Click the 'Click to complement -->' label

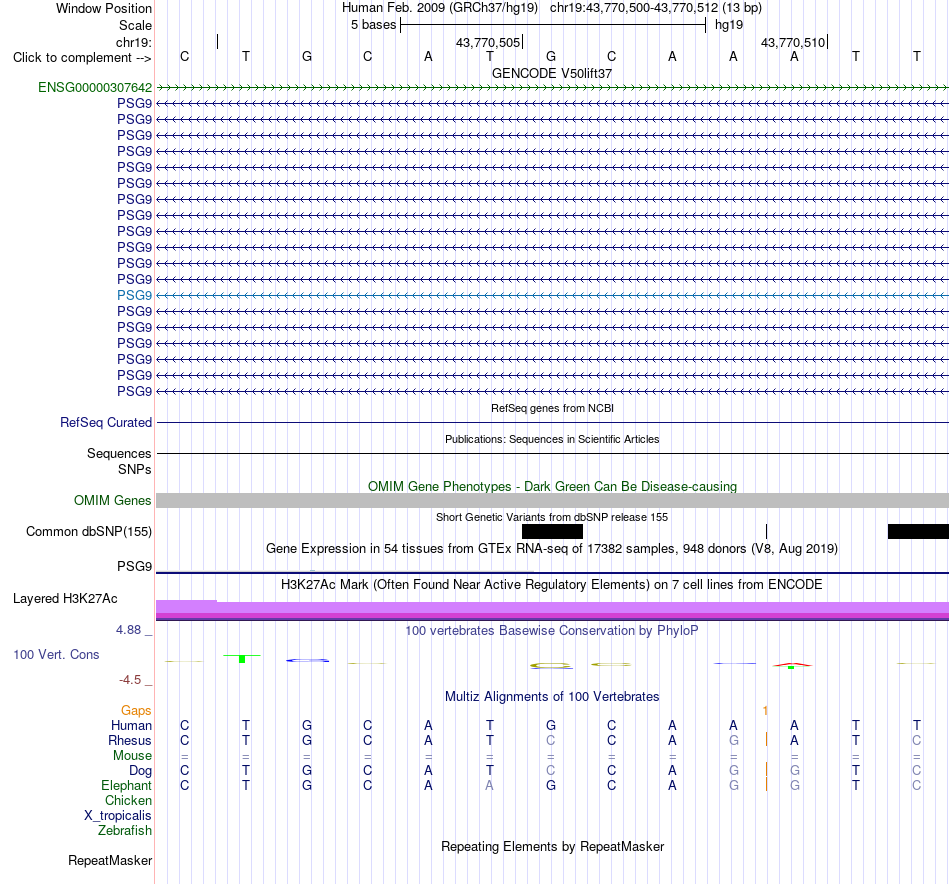pyautogui.click(x=82, y=58)
